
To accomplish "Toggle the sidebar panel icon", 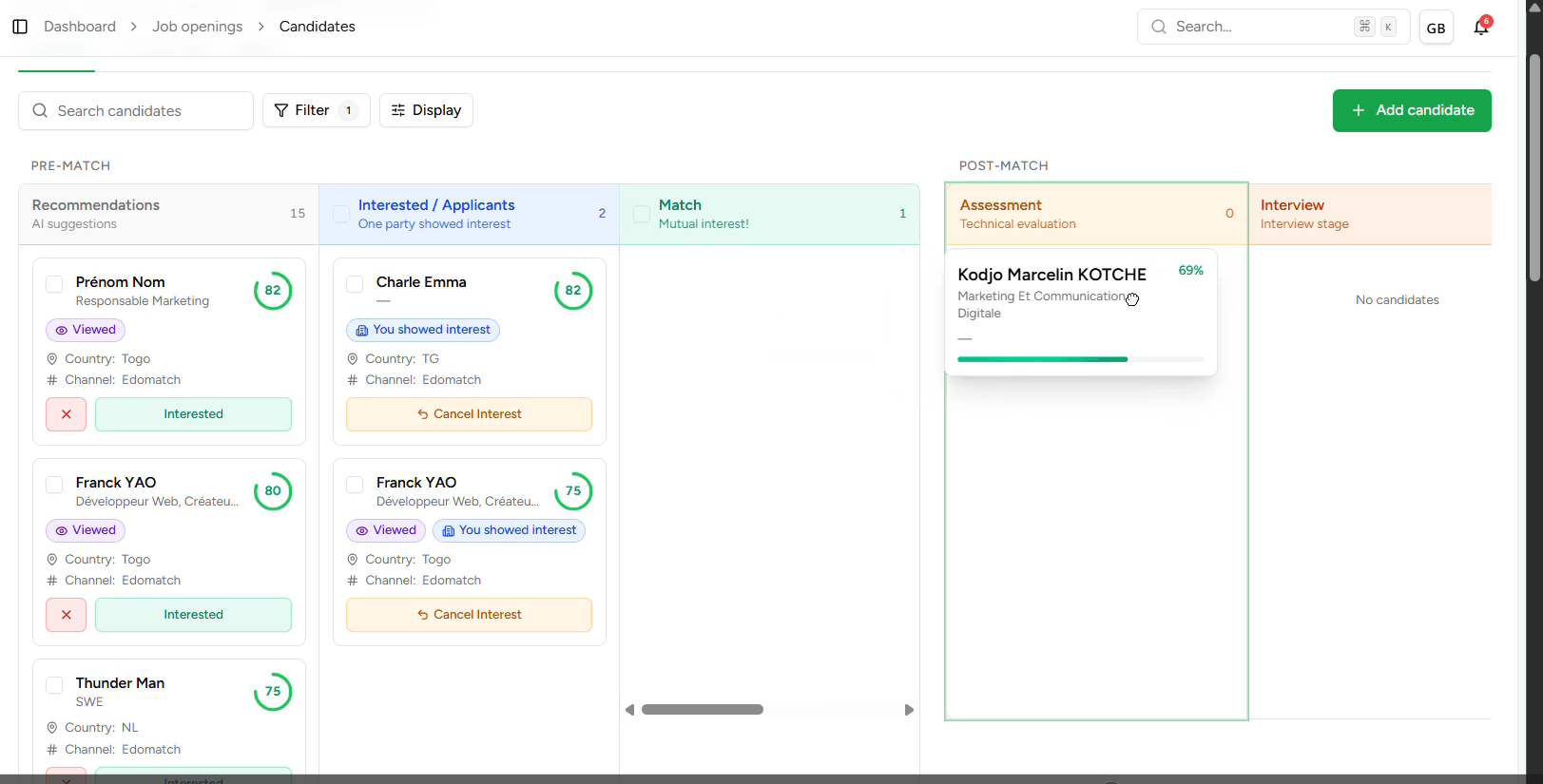I will [x=20, y=27].
